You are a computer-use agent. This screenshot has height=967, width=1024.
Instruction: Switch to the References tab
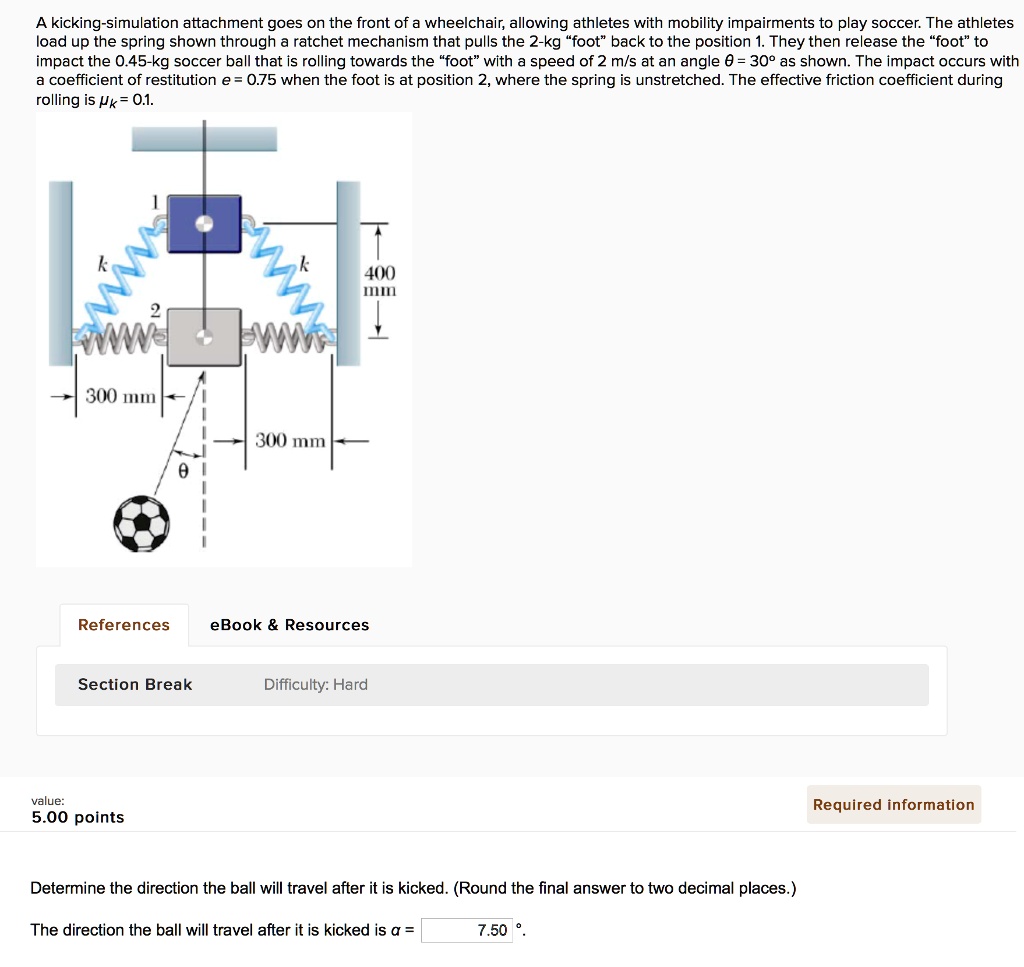click(123, 624)
